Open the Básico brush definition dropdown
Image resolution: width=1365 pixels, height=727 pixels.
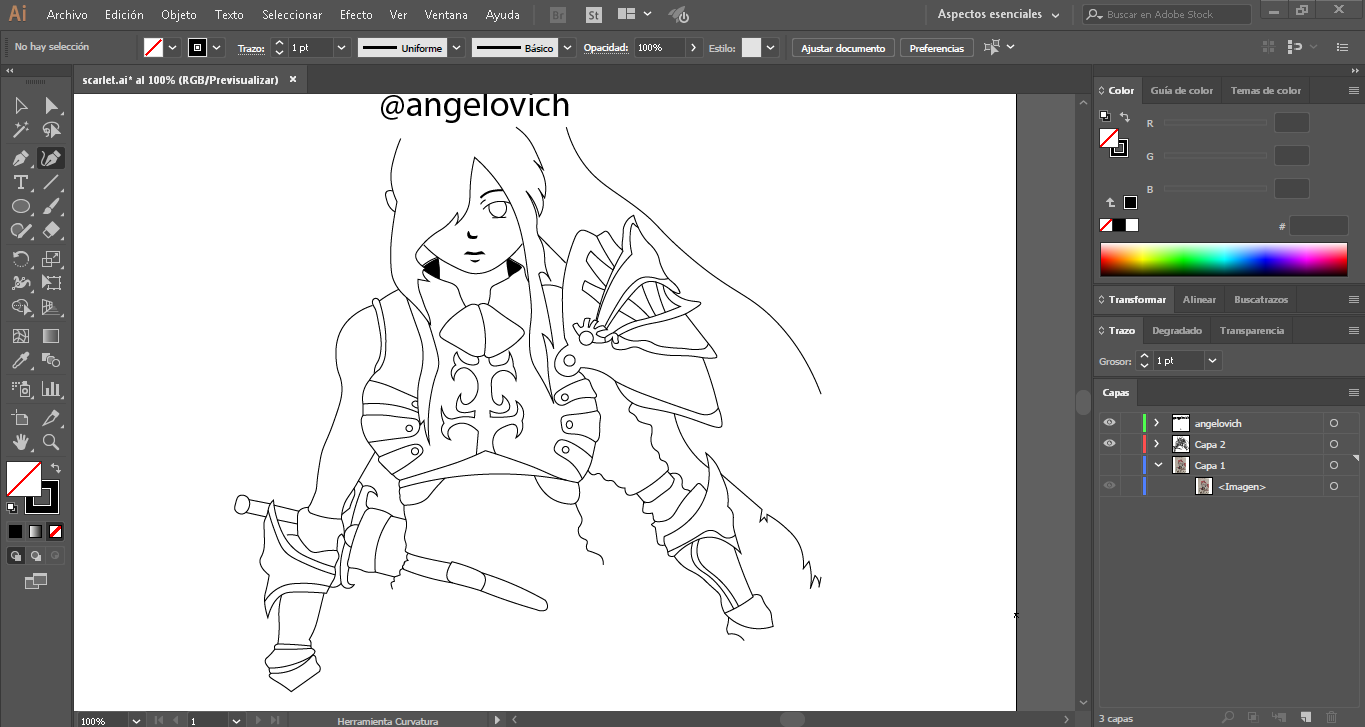coord(568,48)
